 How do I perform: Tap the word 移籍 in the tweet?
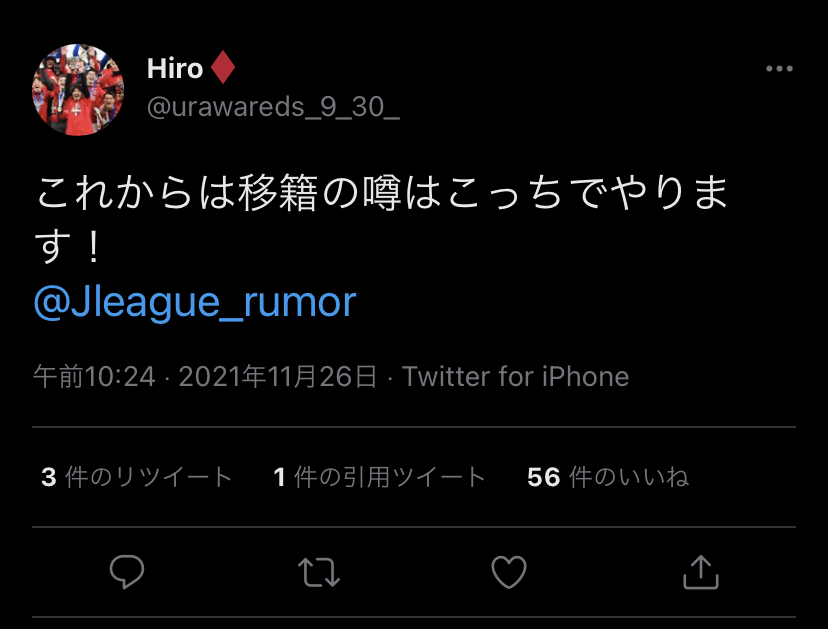[x=277, y=193]
